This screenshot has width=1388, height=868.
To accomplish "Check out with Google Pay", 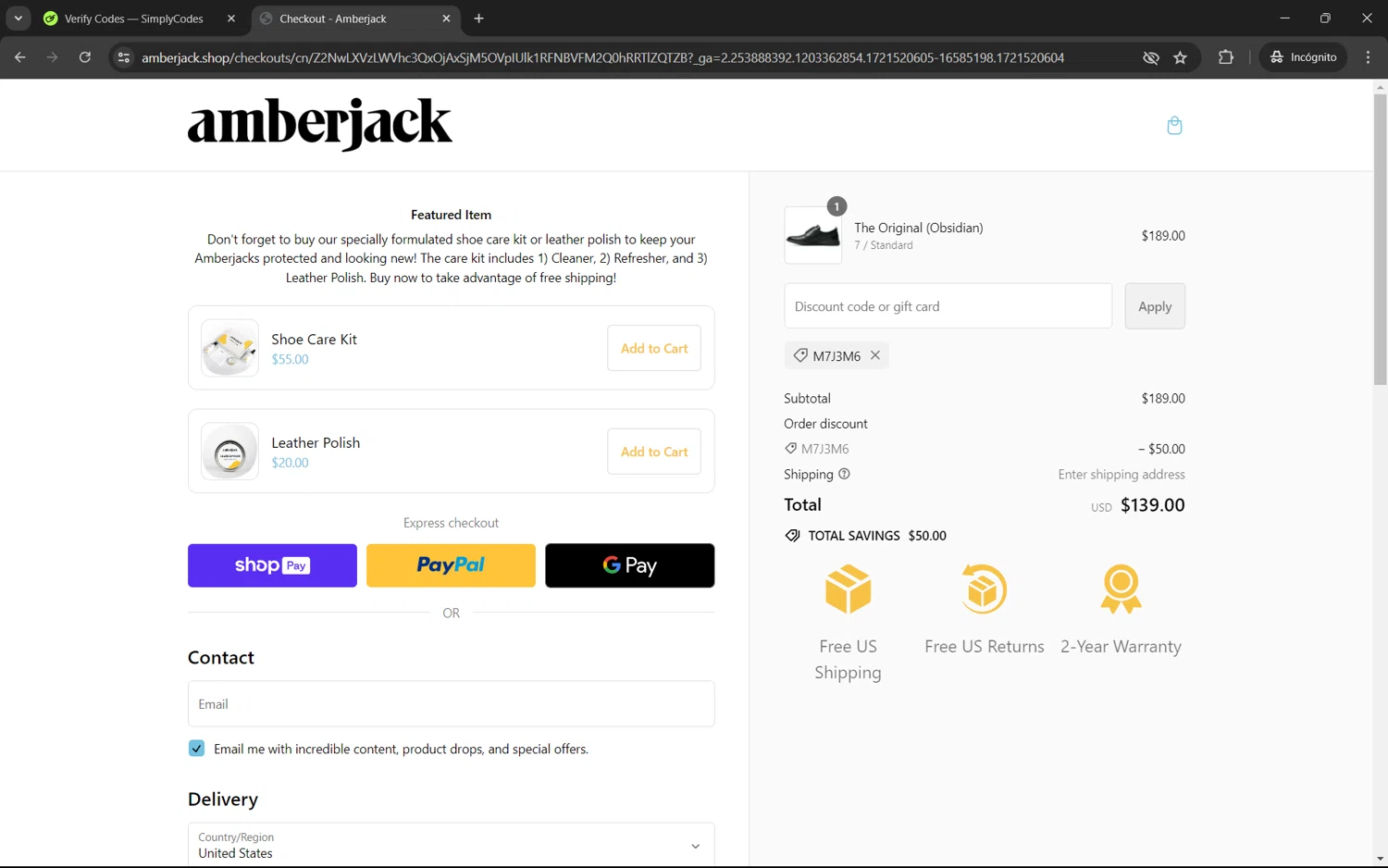I will point(630,565).
